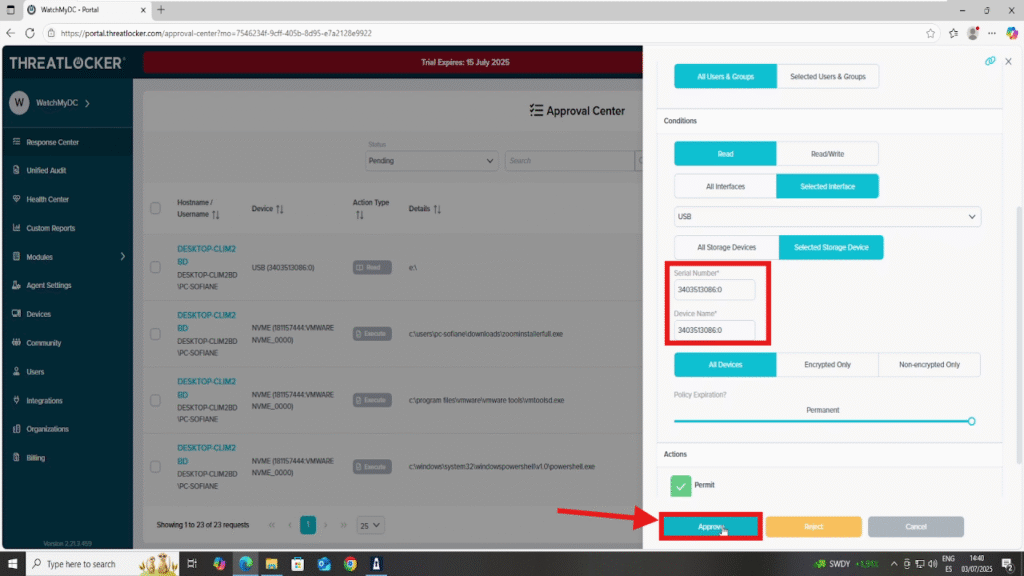This screenshot has width=1024, height=576.
Task: Click the Modules sidebar item
Action: point(39,257)
